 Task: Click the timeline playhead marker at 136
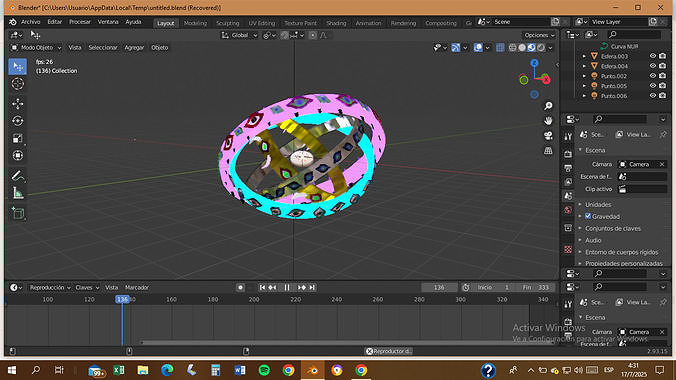[122, 299]
